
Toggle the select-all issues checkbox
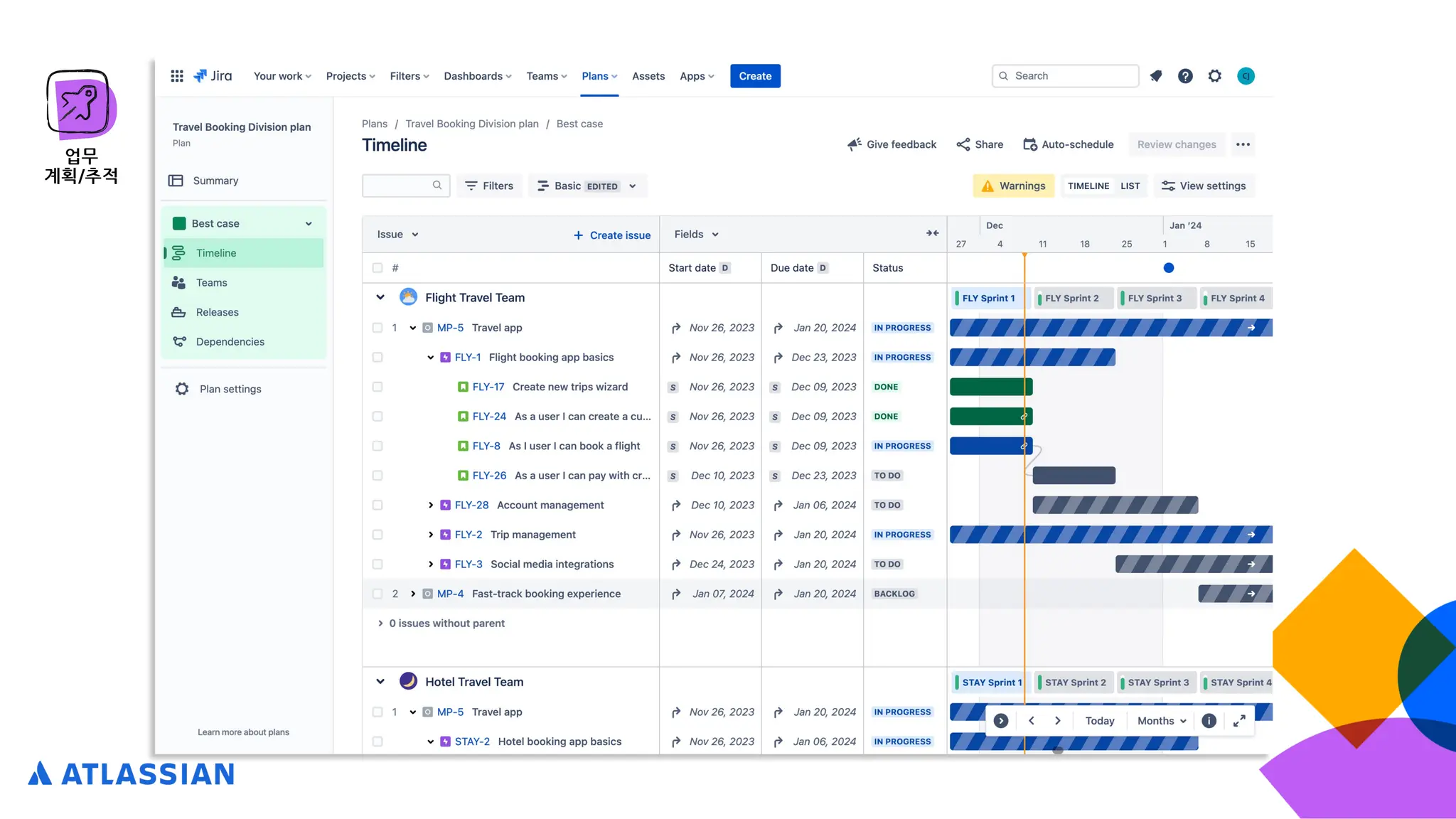pos(378,268)
